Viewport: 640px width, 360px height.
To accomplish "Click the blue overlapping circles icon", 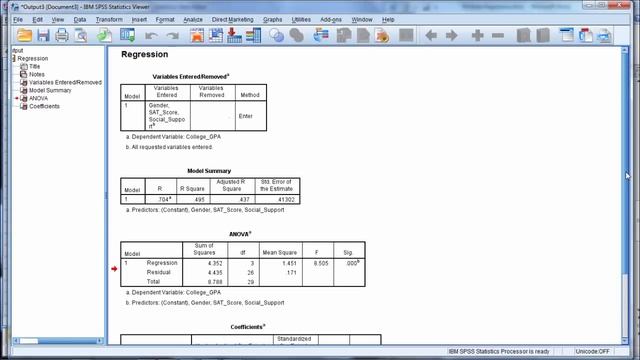I will [x=277, y=36].
